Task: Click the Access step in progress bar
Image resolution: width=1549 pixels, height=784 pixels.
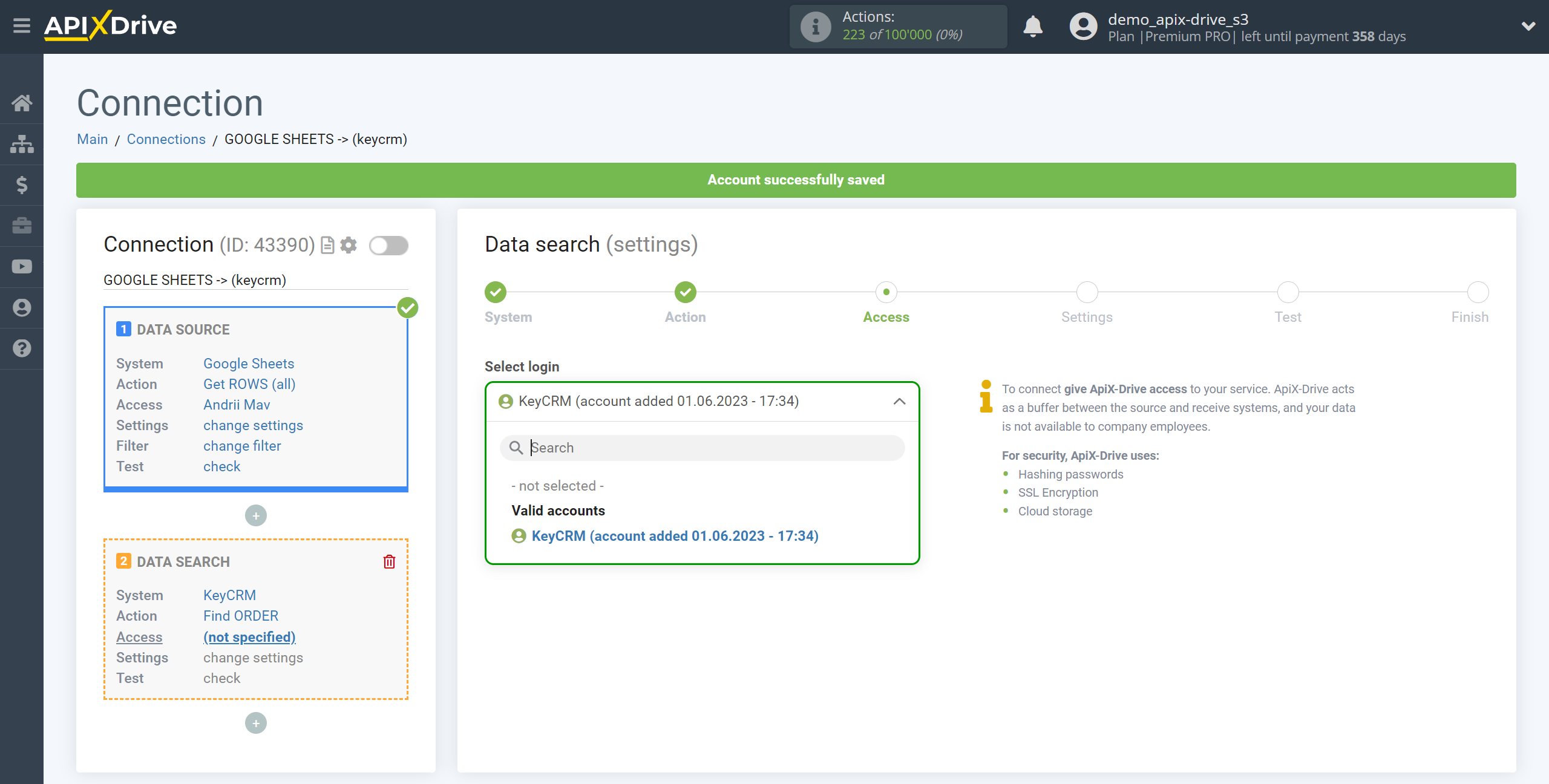Action: [885, 293]
